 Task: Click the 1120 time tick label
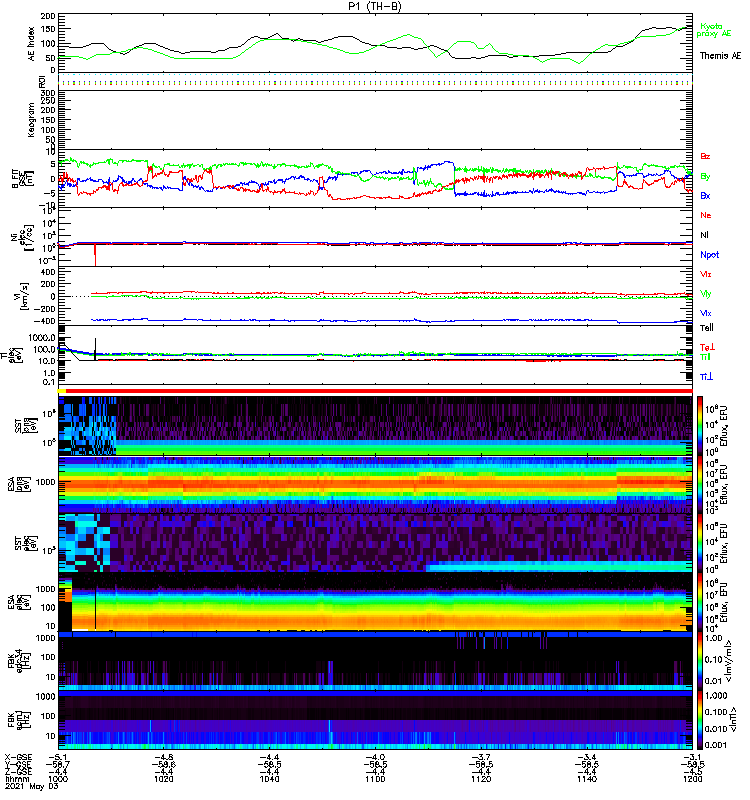pyautogui.click(x=481, y=779)
